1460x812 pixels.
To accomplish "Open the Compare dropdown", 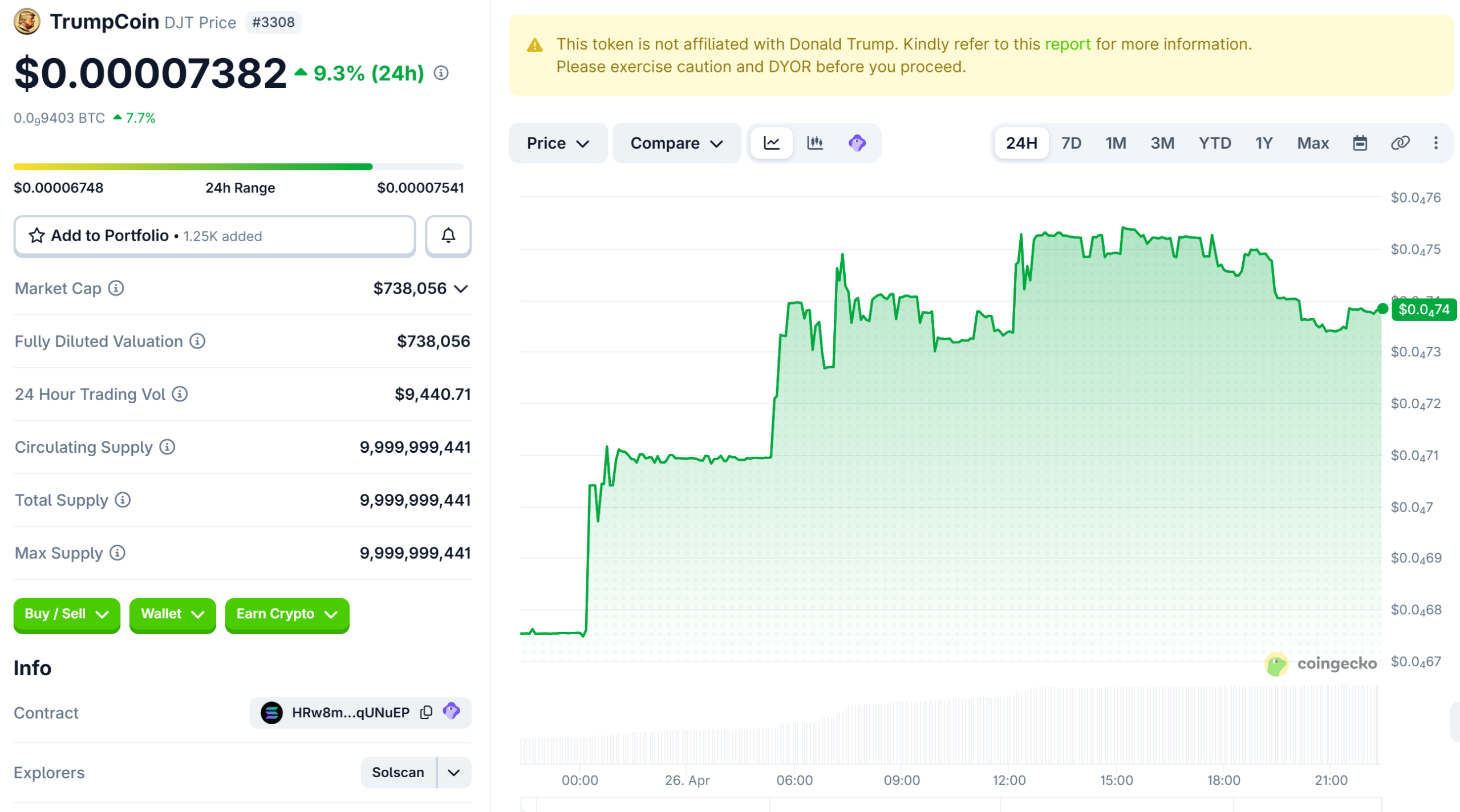I will point(676,143).
